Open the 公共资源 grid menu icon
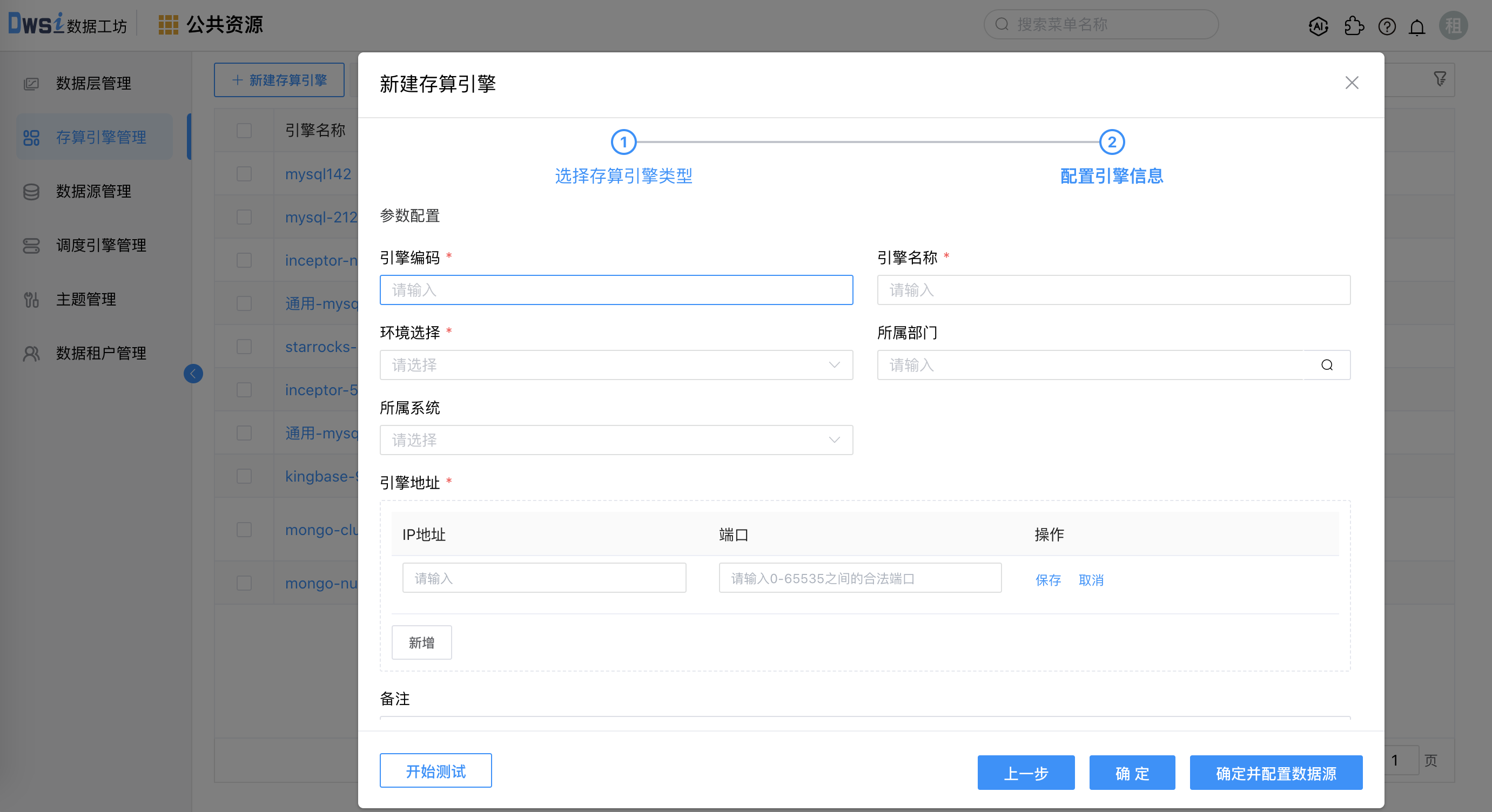The width and height of the screenshot is (1492, 812). (168, 25)
